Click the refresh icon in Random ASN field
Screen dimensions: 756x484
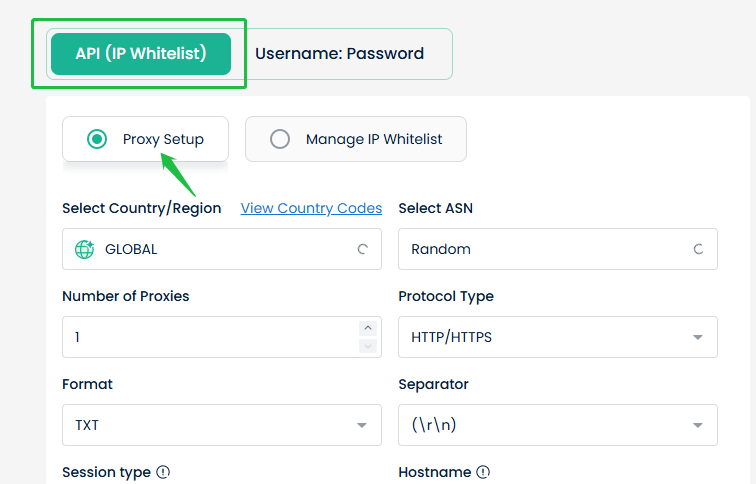click(698, 249)
